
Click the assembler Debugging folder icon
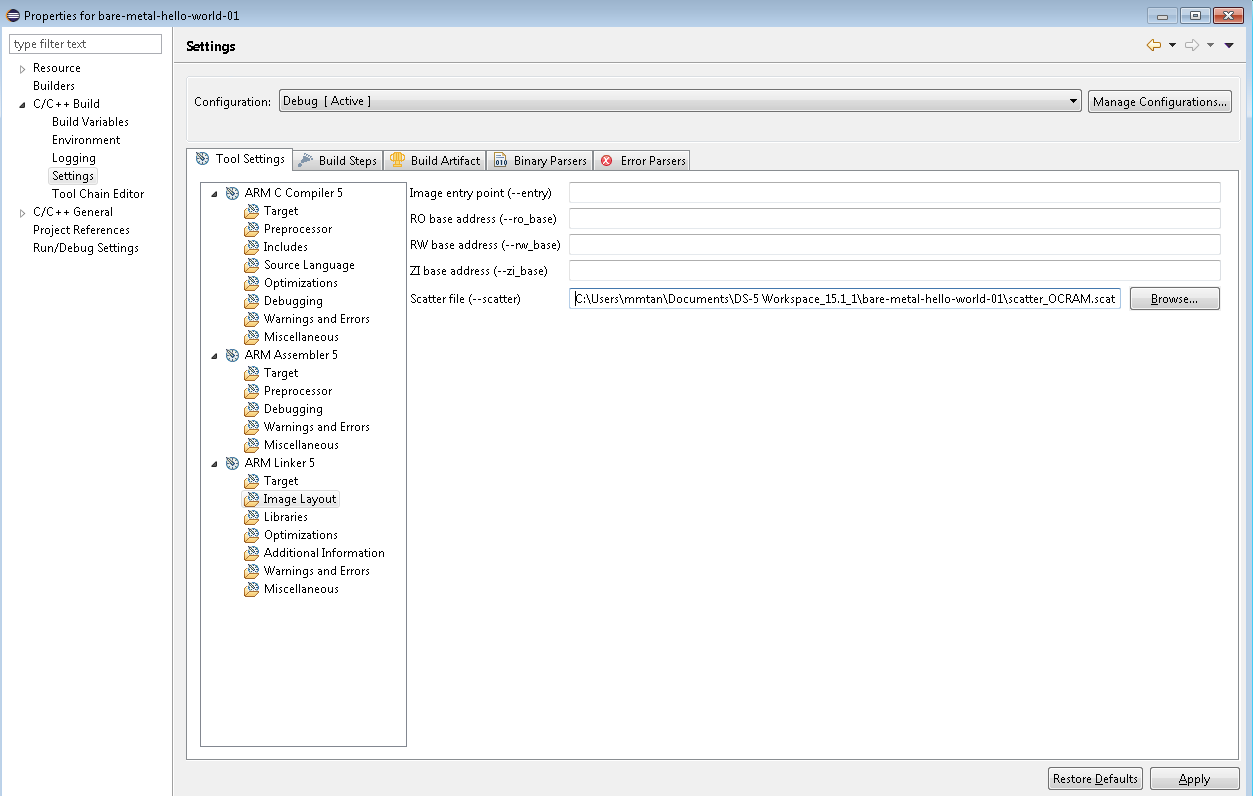coord(251,409)
